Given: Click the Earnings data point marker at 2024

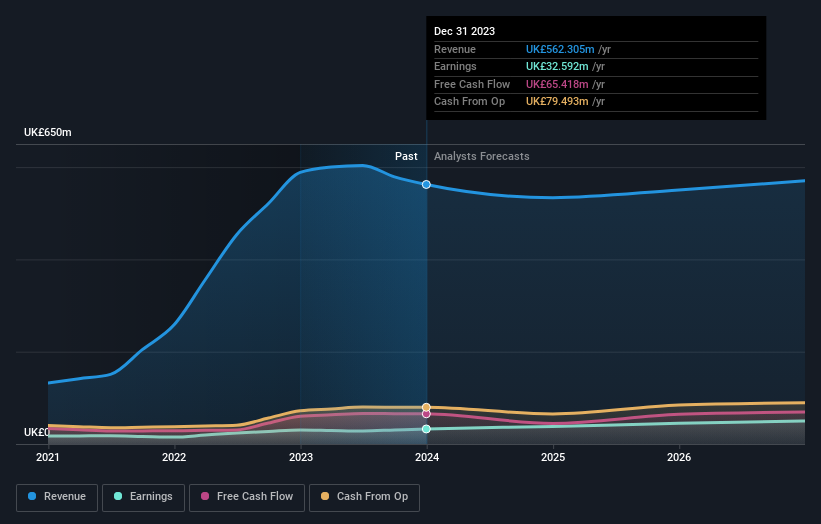Looking at the screenshot, I should [426, 429].
